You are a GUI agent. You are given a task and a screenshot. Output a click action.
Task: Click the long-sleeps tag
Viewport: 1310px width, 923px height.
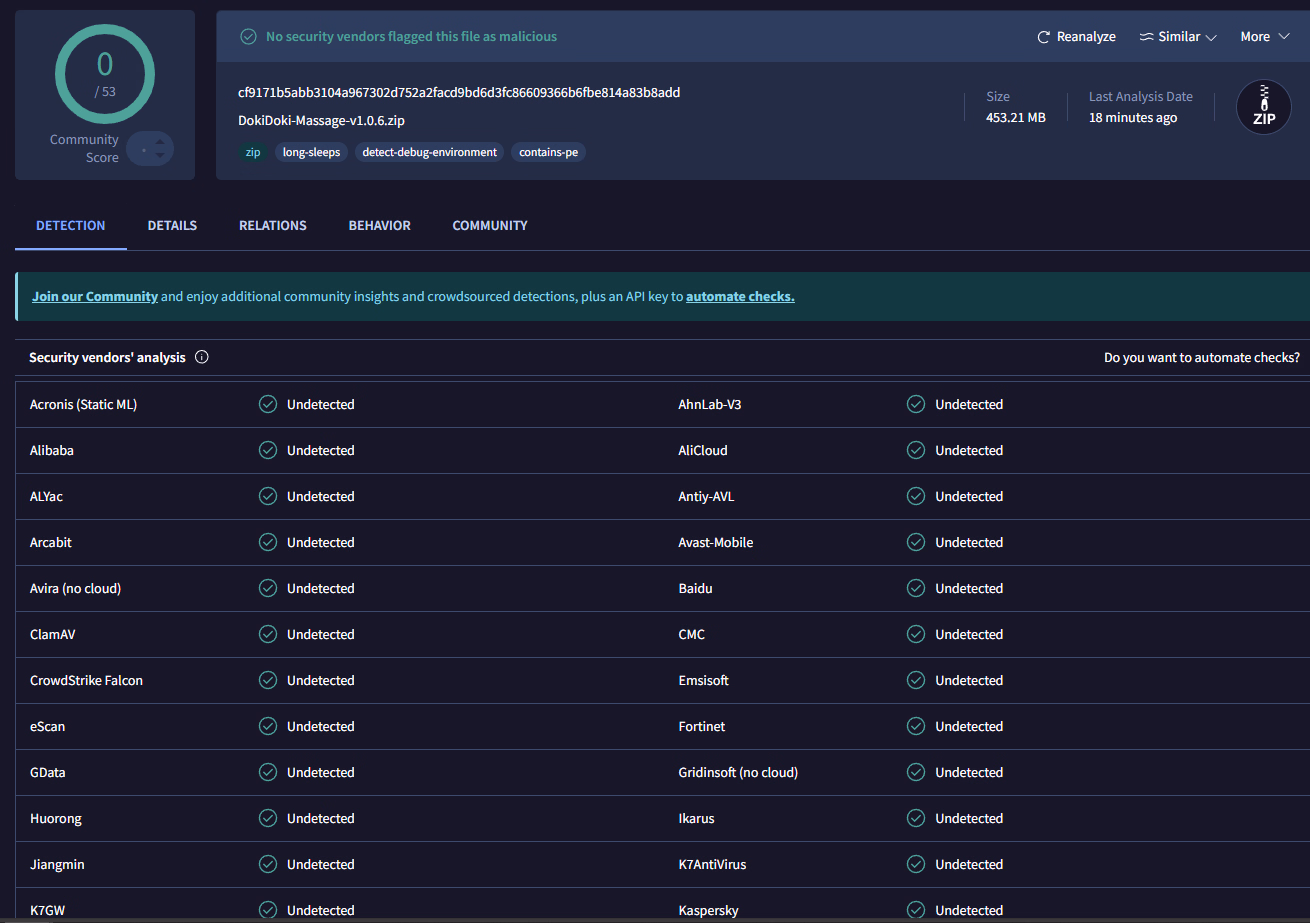tap(311, 153)
